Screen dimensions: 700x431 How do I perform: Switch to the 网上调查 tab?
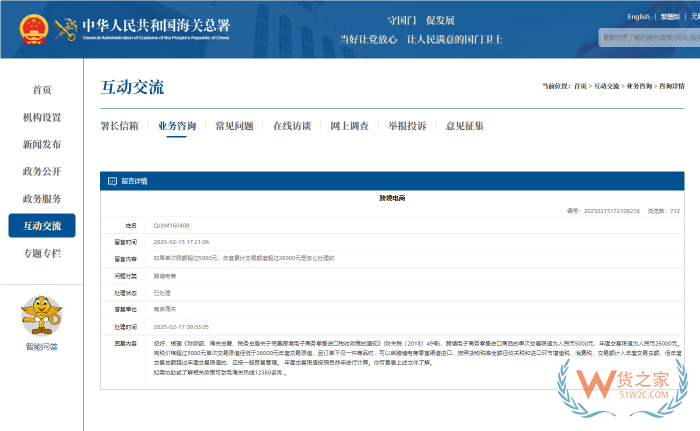click(x=350, y=126)
